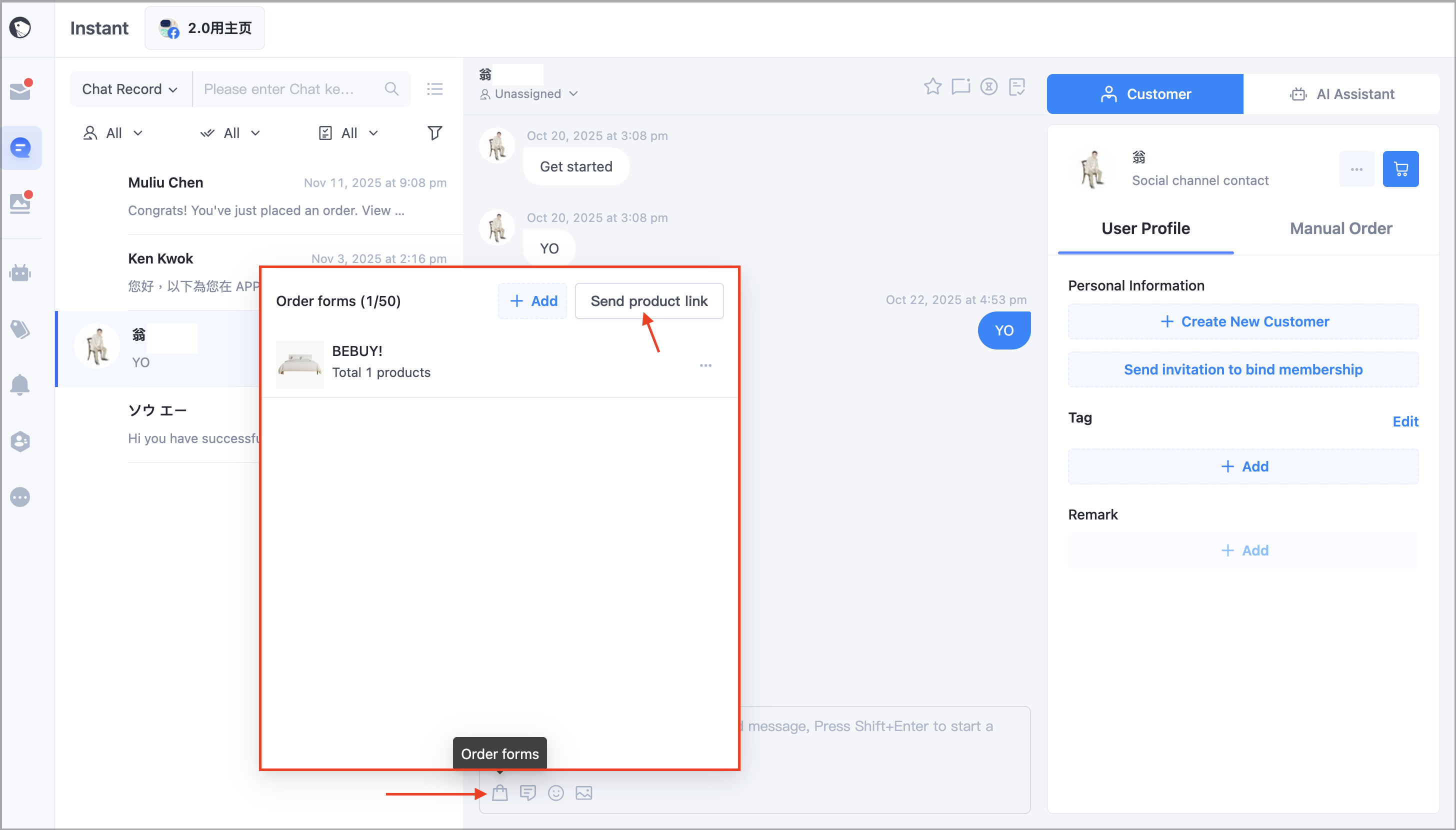Expand the read status All filter
This screenshot has height=830, width=1456.
tap(230, 133)
